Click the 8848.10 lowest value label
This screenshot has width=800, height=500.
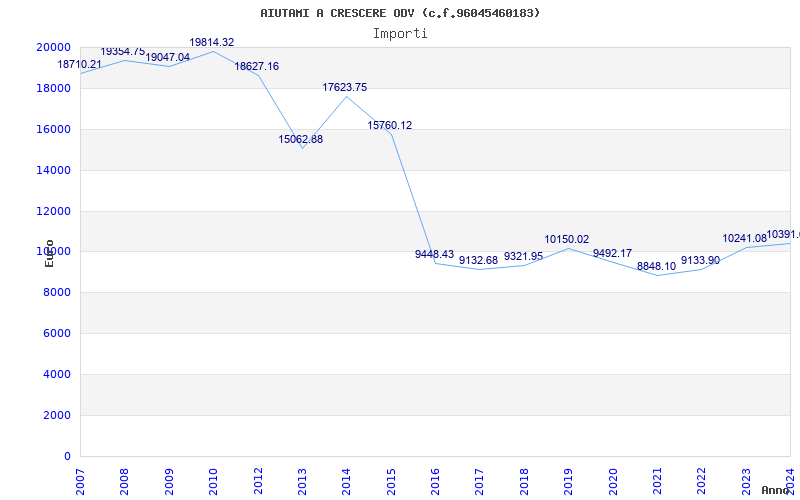click(x=656, y=266)
